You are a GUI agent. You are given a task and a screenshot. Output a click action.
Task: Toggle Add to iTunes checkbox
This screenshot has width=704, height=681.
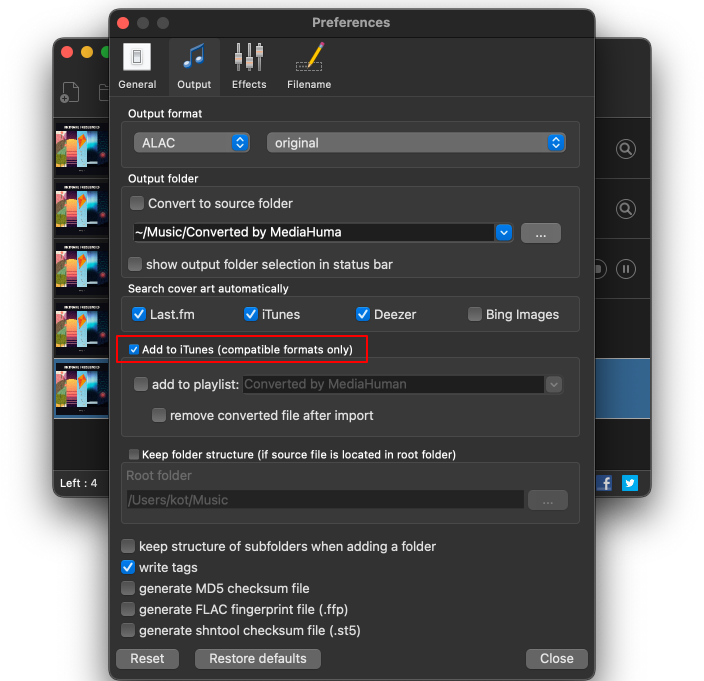tap(134, 349)
